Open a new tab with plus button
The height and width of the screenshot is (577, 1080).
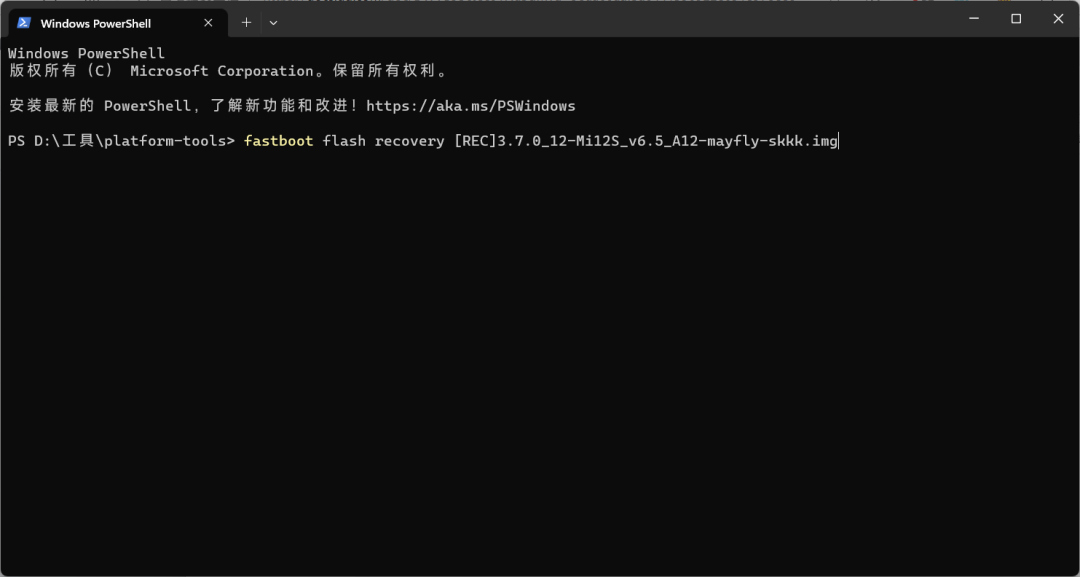tap(246, 22)
